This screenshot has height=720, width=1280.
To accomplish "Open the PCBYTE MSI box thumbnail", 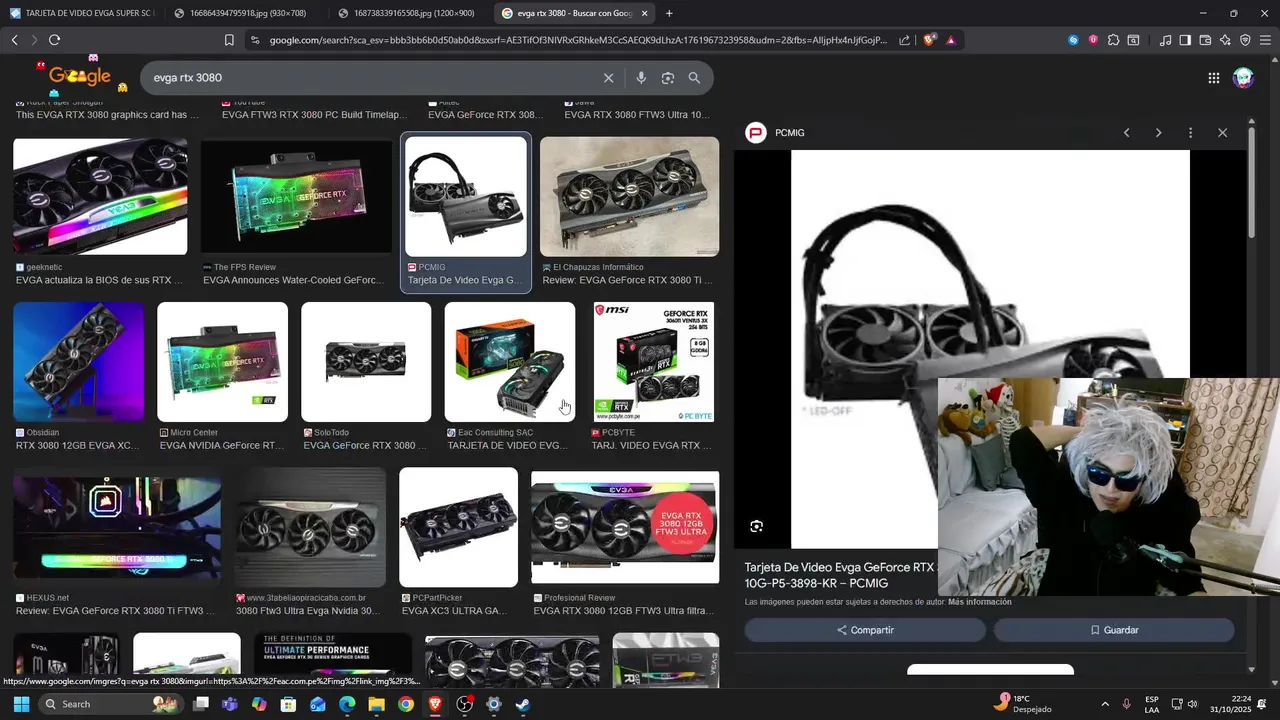I will pyautogui.click(x=654, y=362).
